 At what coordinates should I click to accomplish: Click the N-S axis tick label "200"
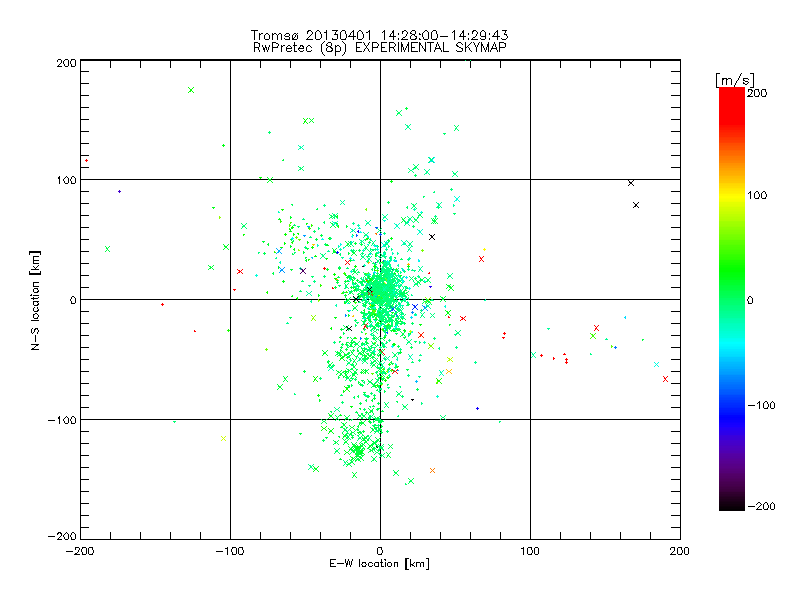pos(66,63)
